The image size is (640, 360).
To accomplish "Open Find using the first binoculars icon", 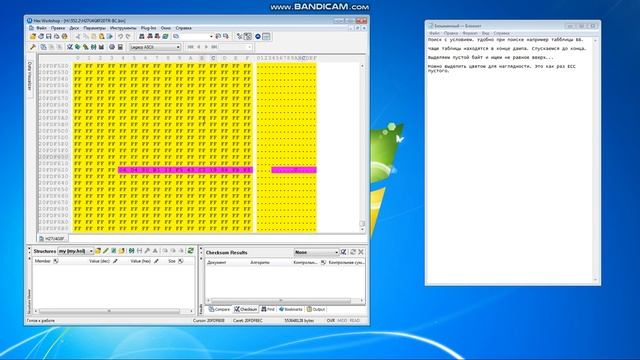I will tap(142, 36).
